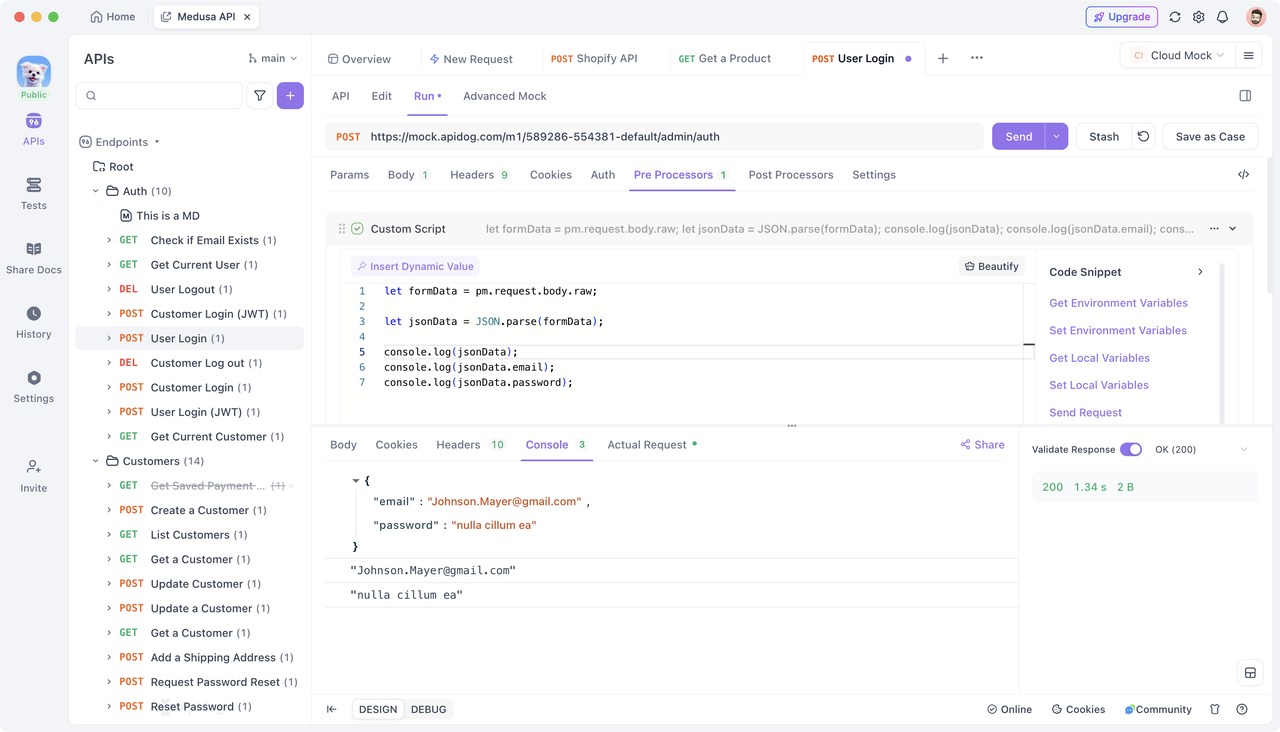Open the hamburger menu beside Cloud Mock
The width and height of the screenshot is (1280, 732).
[x=1248, y=56]
